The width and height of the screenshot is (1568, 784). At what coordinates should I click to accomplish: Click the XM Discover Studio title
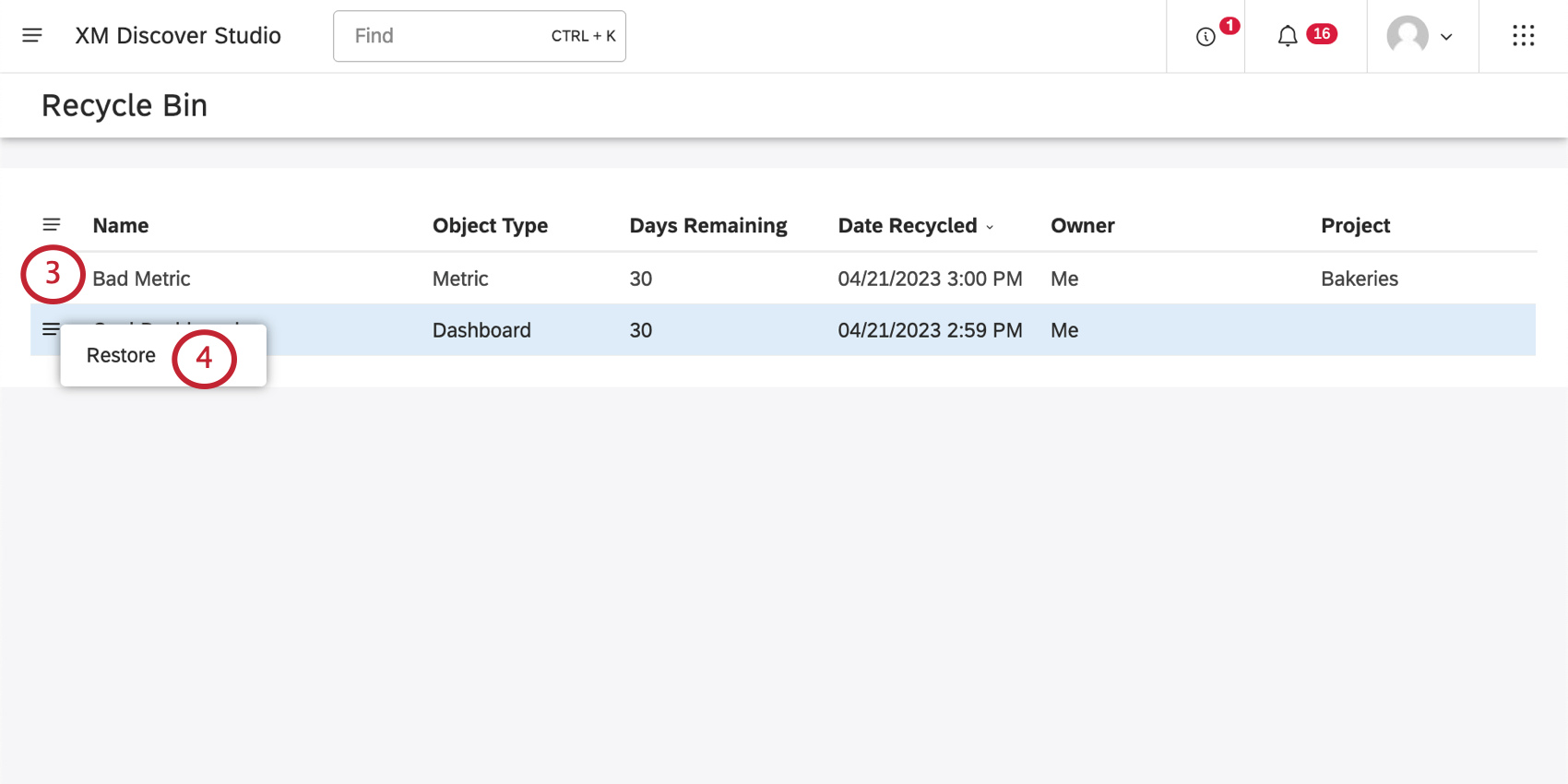178,36
